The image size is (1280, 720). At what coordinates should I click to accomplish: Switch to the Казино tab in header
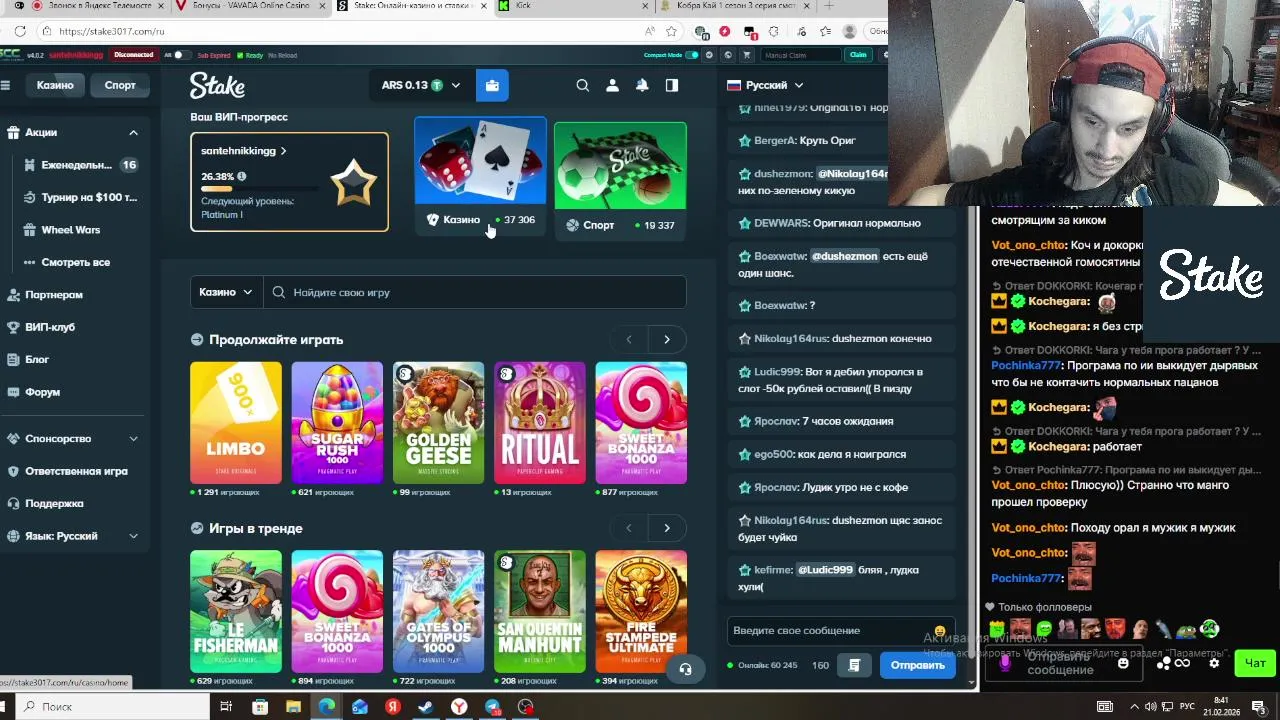[55, 85]
